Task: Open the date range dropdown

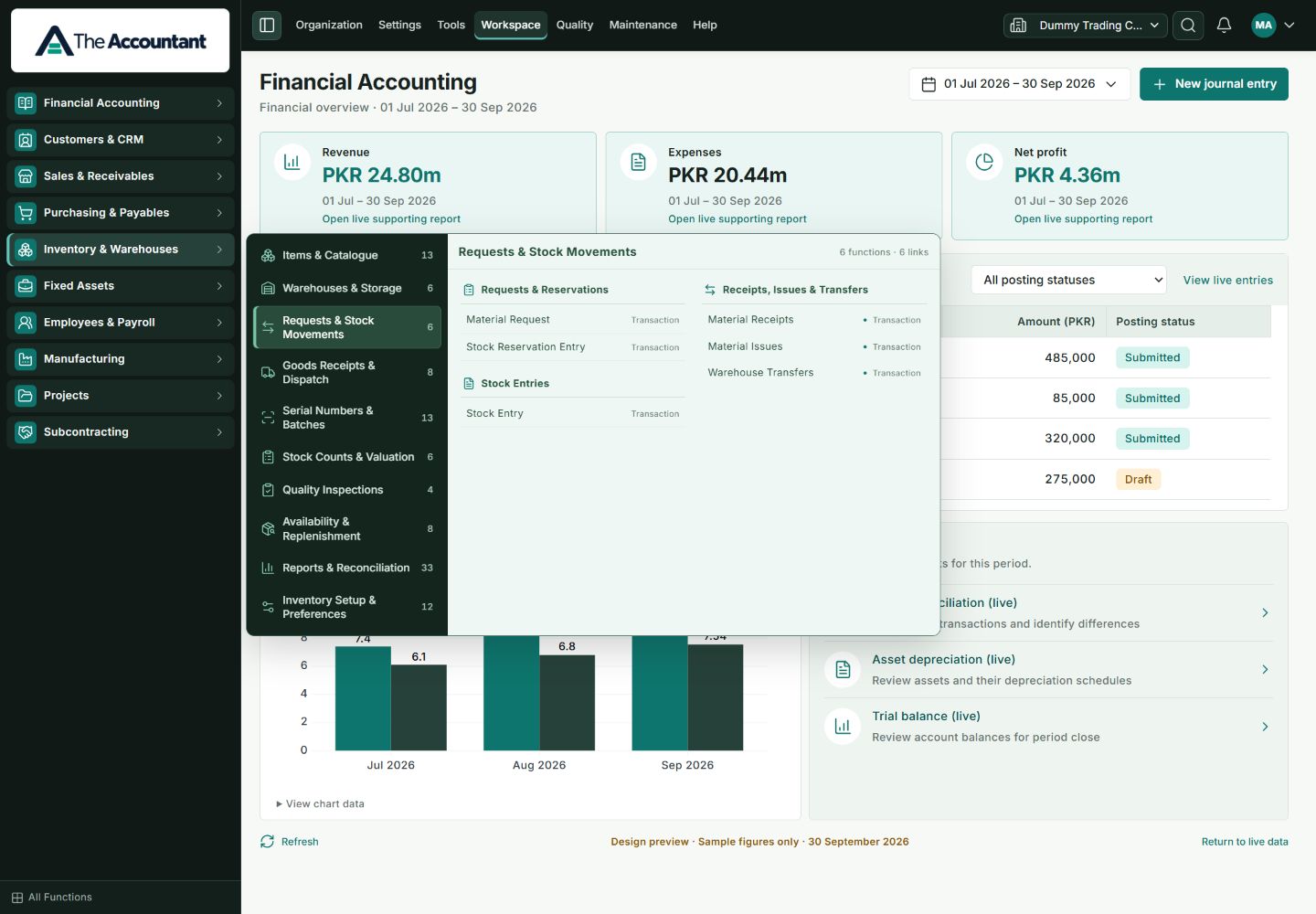Action: click(x=1020, y=84)
